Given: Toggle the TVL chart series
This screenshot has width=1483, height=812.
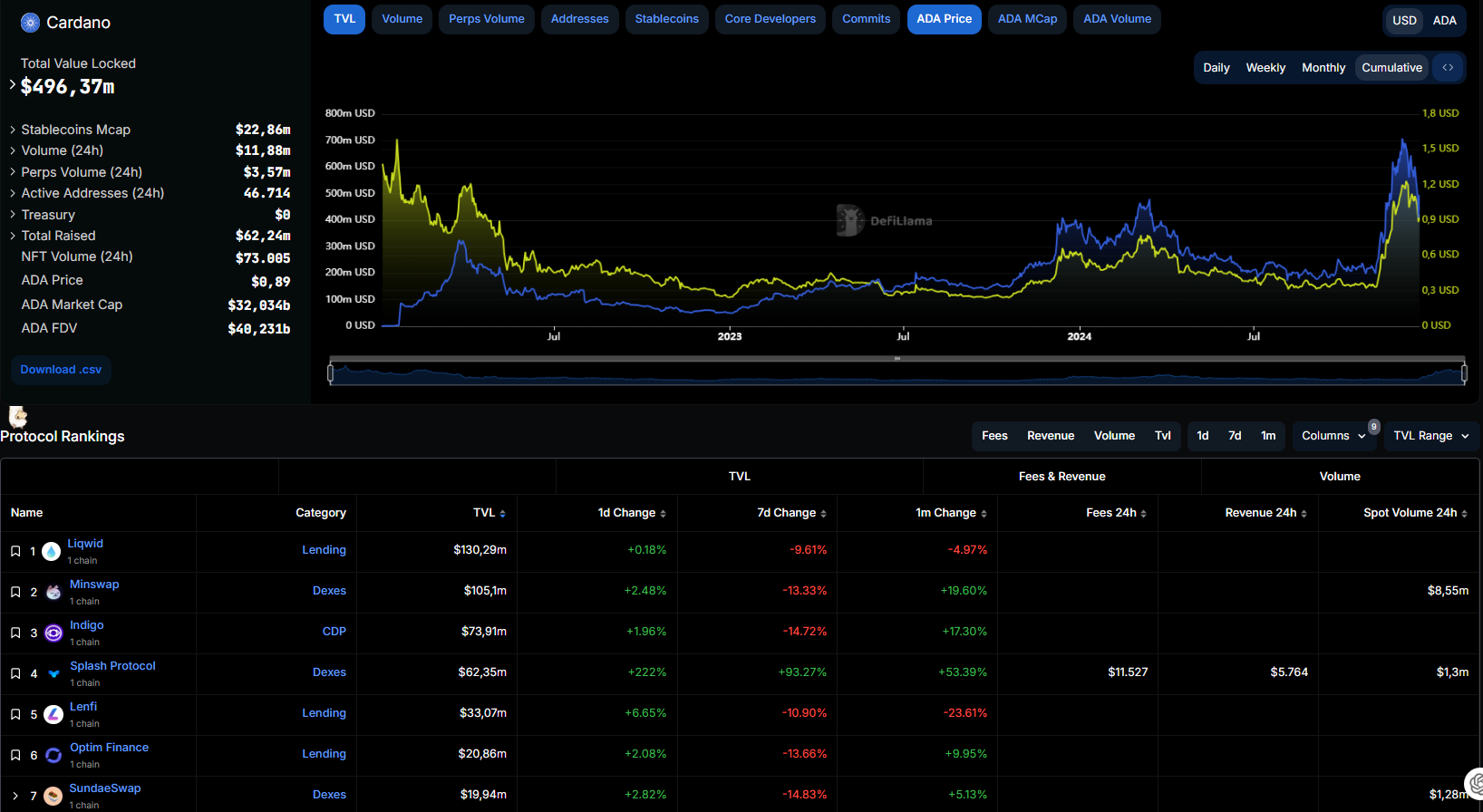Looking at the screenshot, I should click(x=344, y=19).
